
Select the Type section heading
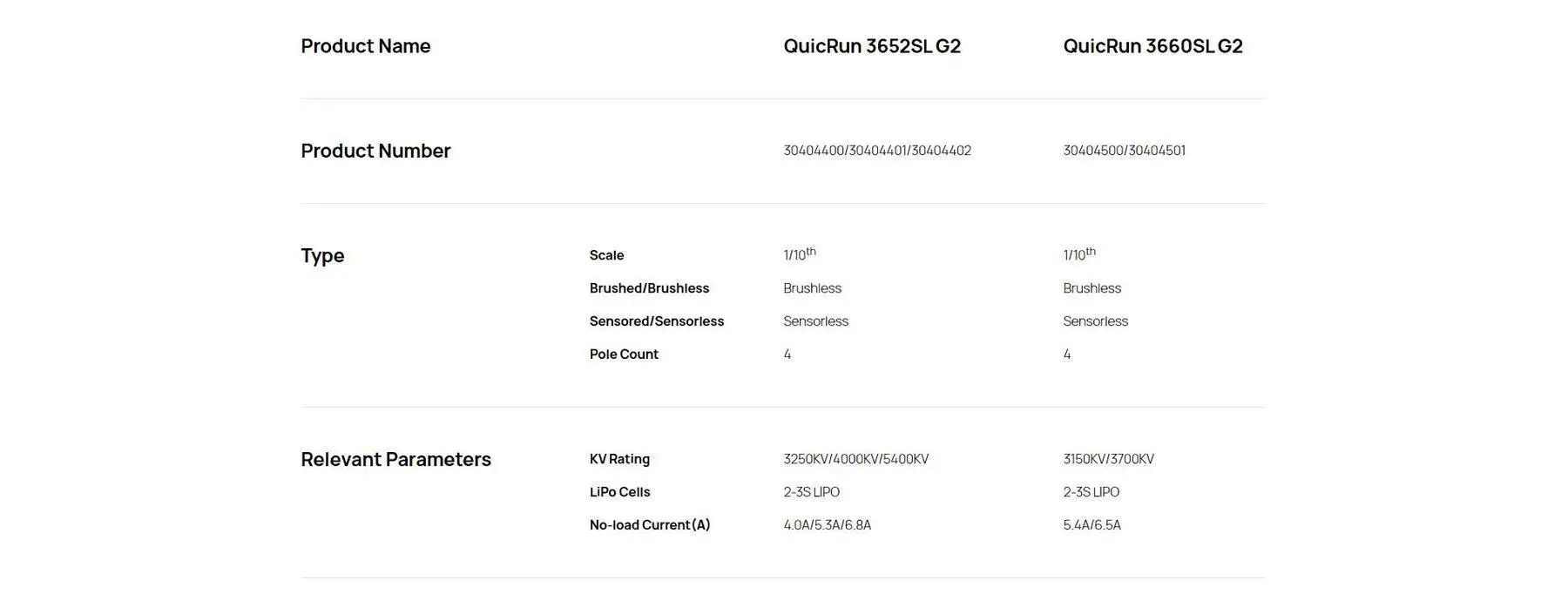[x=322, y=255]
